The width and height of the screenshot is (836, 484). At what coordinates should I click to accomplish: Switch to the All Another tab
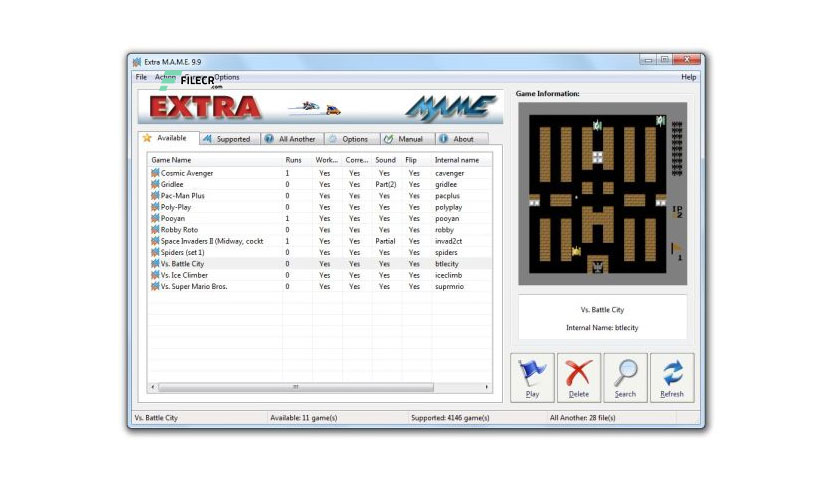[293, 139]
